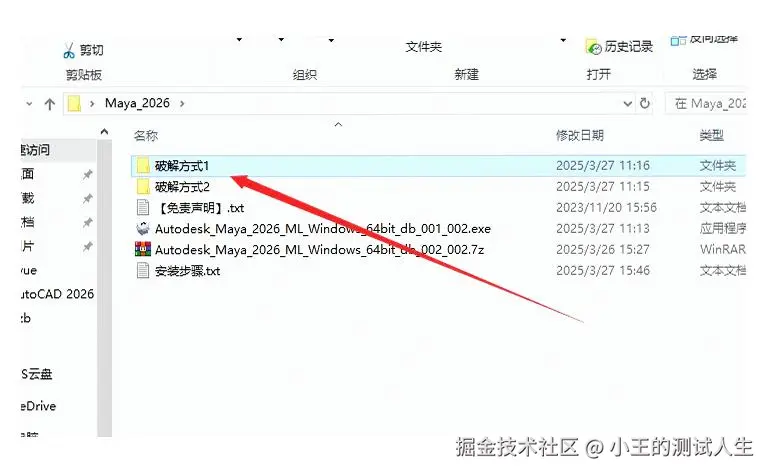768x473 pixels.
Task: Select 安装步骤.txt file name
Action: 188,271
